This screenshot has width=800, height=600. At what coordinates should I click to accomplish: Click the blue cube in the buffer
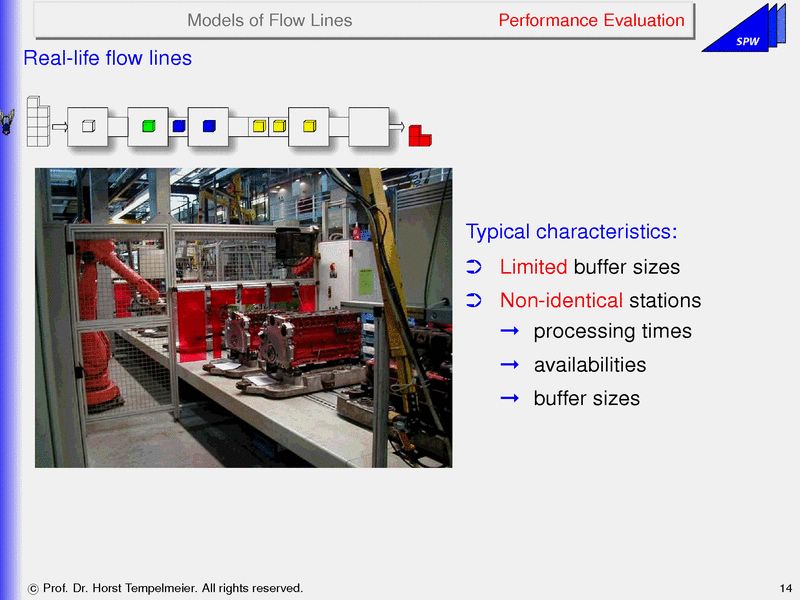178,126
